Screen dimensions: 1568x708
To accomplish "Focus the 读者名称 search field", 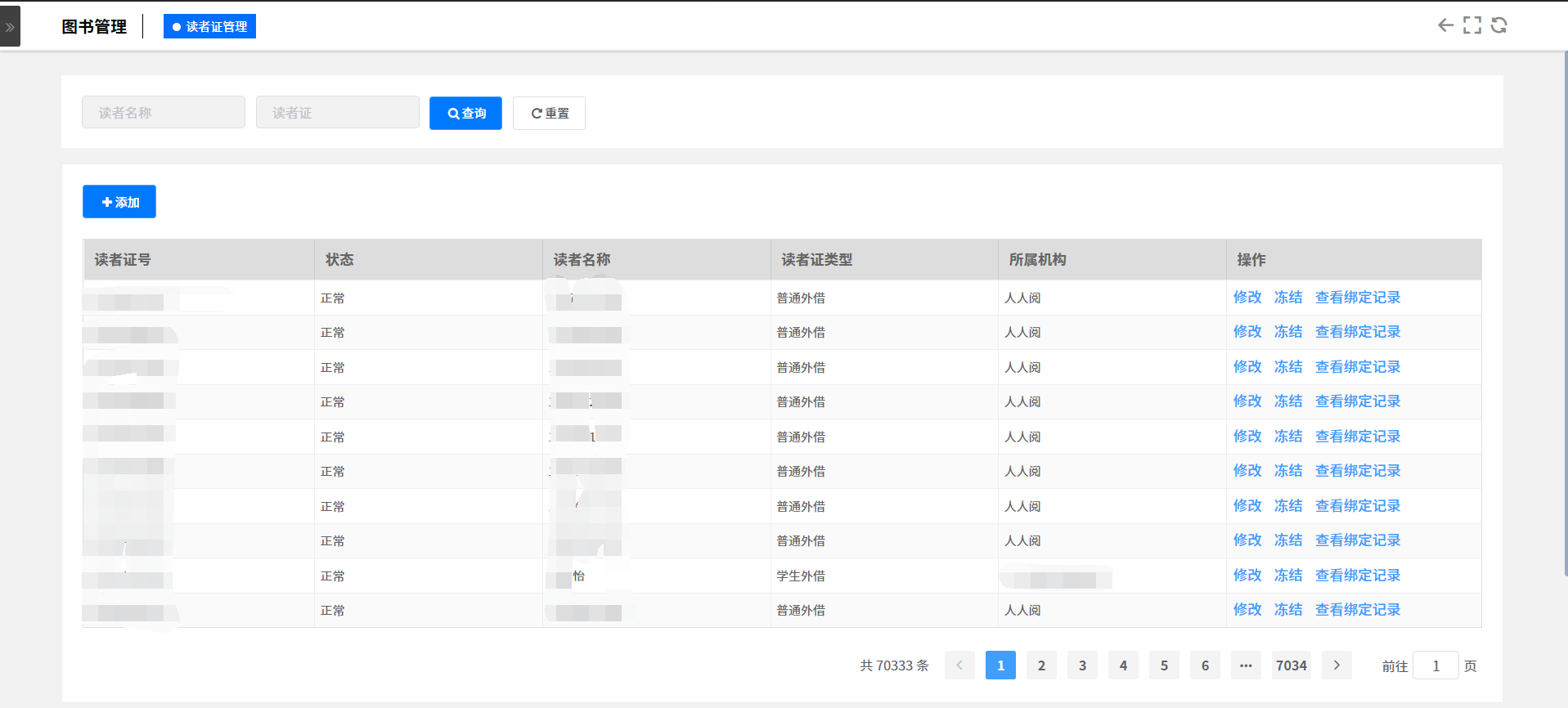I will point(164,113).
